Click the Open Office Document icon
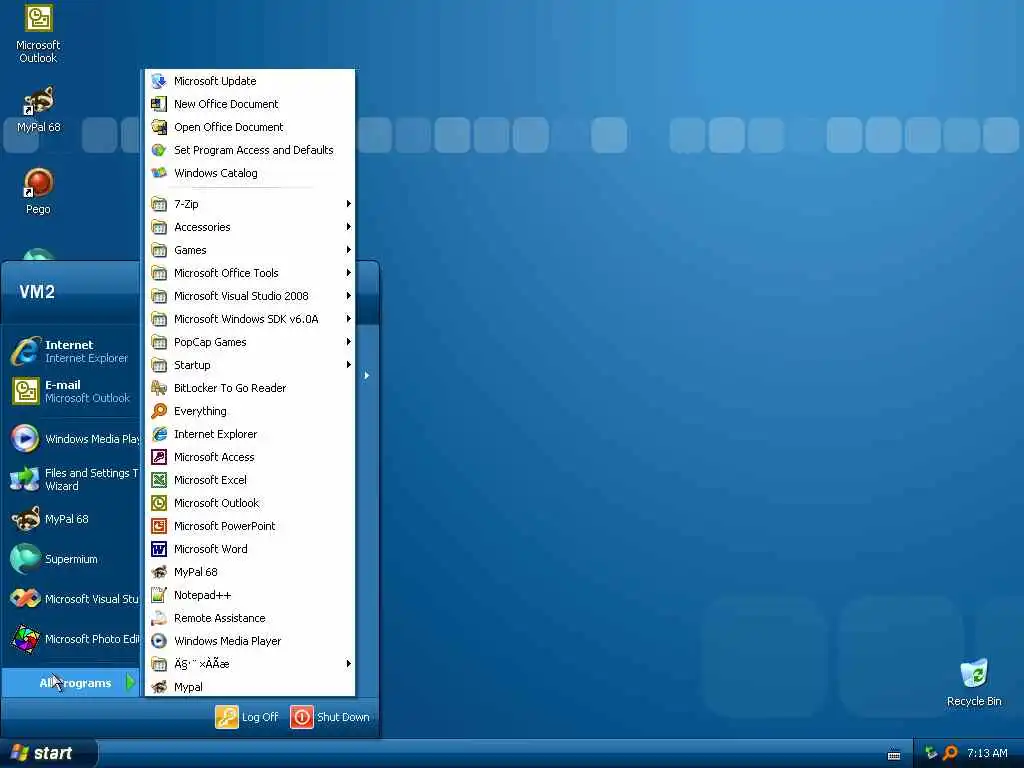 159,127
